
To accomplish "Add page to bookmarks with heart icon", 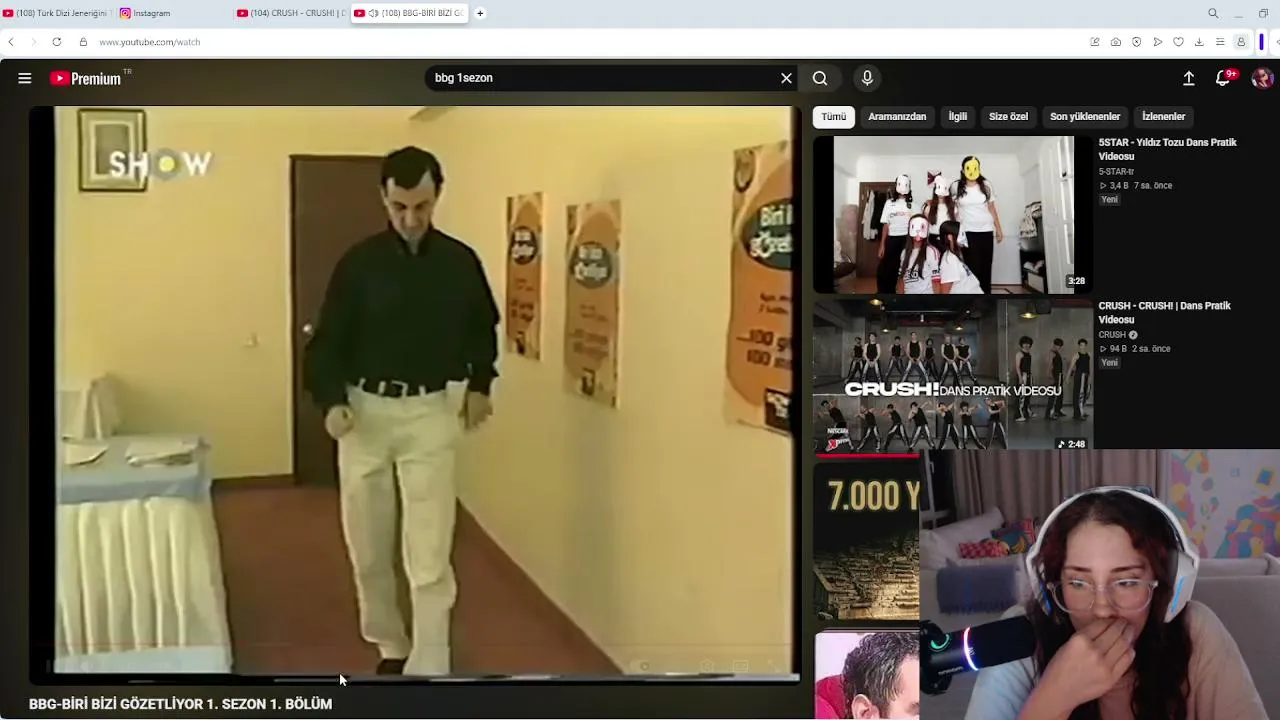I will 1179,42.
